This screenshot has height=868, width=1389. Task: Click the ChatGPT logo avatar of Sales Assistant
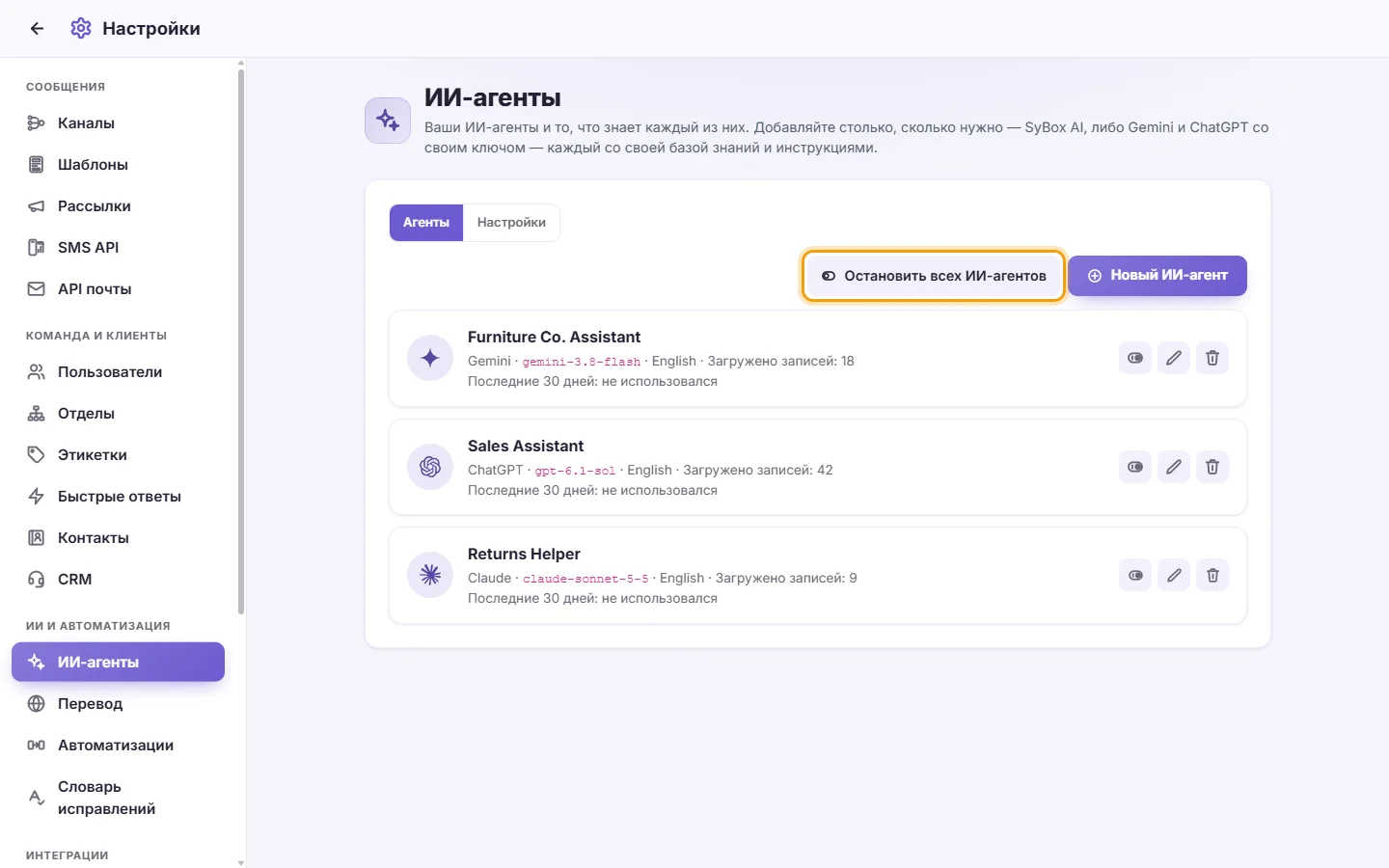(x=430, y=467)
